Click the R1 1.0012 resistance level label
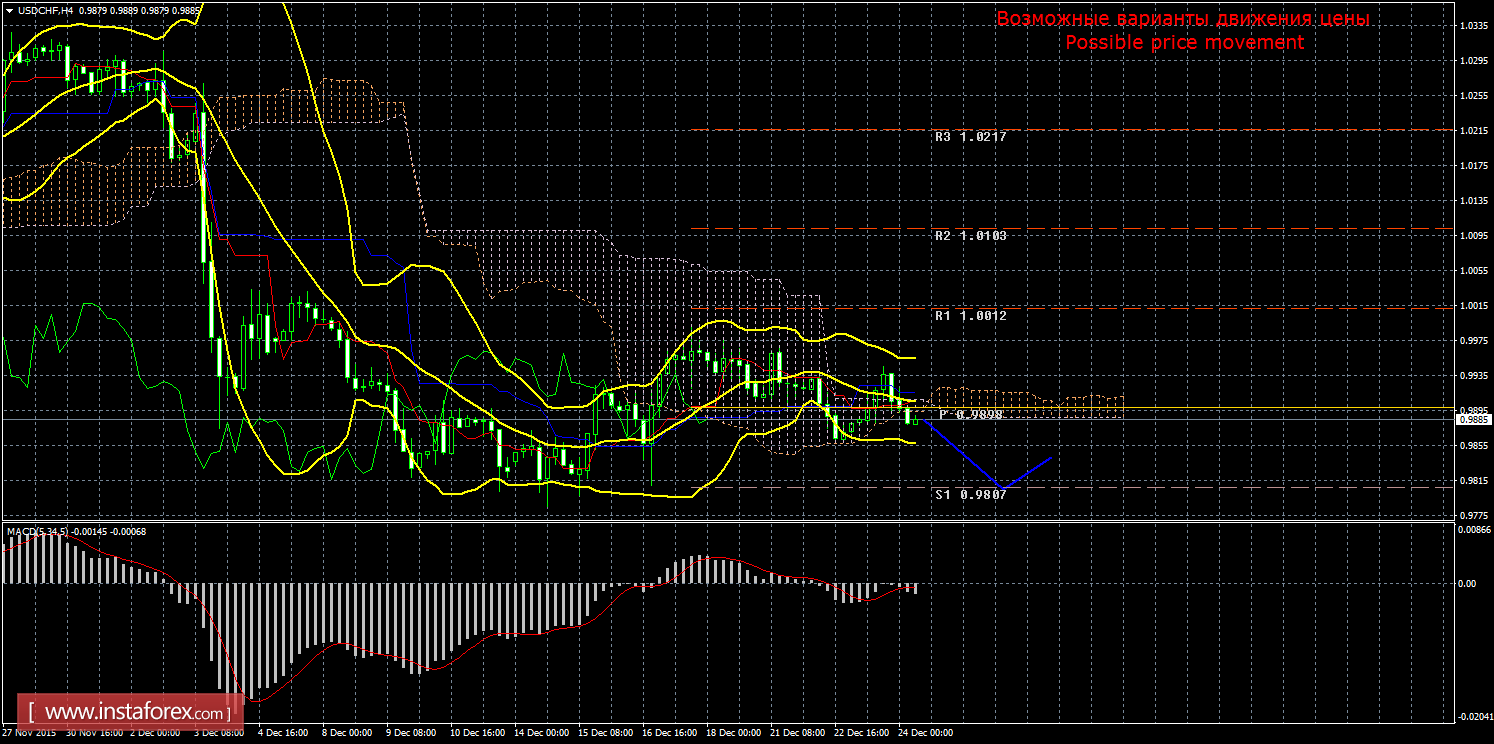The width and height of the screenshot is (1494, 744). (970, 315)
